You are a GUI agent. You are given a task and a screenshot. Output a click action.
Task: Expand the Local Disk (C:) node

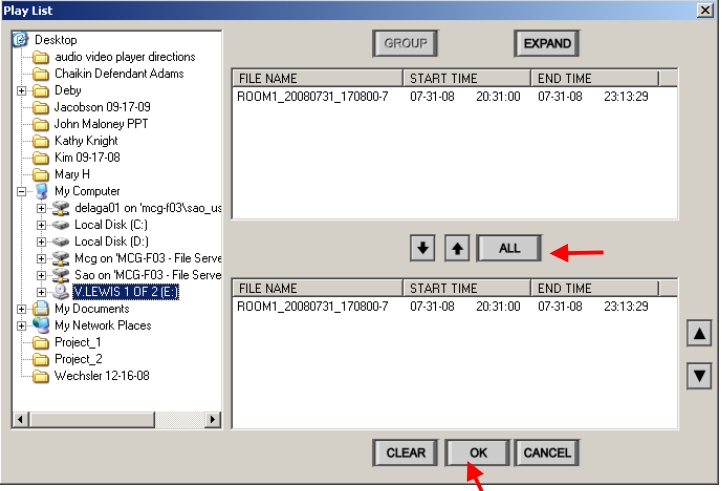tap(41, 225)
